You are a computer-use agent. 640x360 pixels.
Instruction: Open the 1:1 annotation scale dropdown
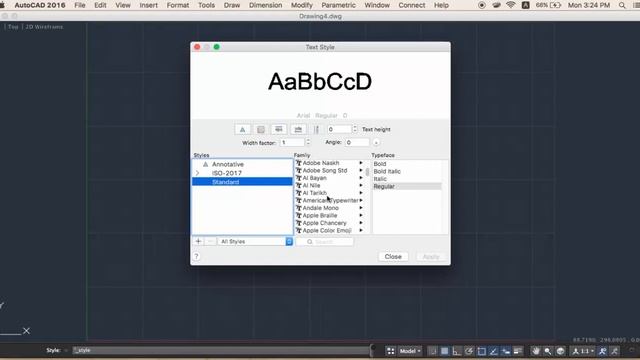(x=583, y=351)
